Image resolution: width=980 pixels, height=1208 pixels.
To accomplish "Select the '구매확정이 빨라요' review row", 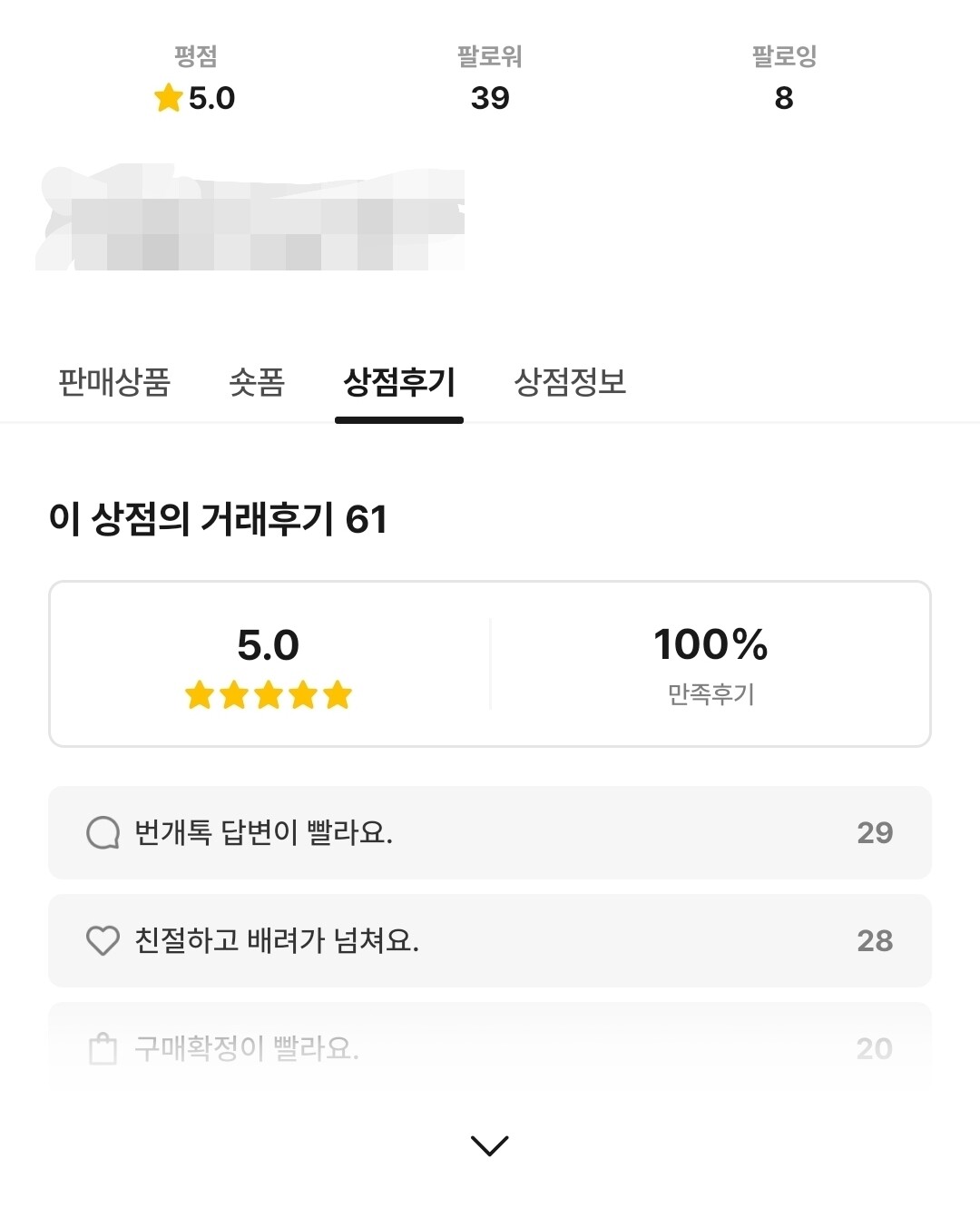I will (490, 1048).
